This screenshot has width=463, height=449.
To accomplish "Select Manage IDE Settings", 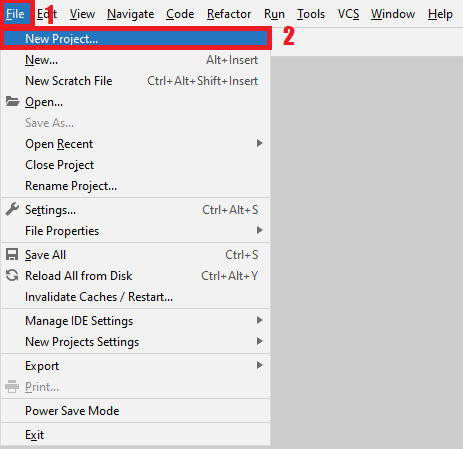I will (135, 321).
